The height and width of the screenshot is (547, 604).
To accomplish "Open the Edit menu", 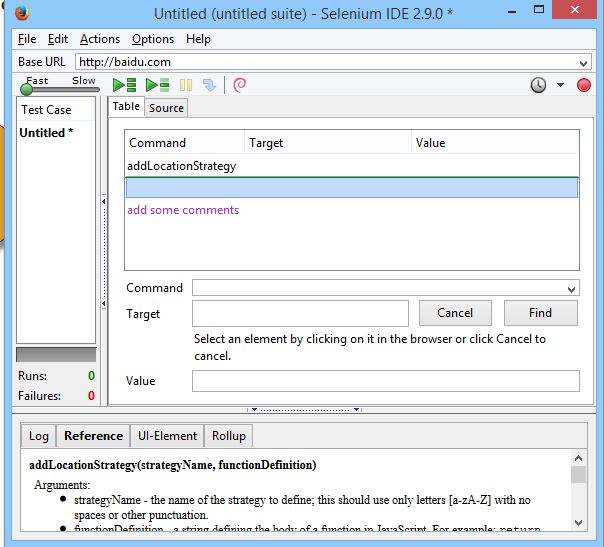I will (58, 39).
